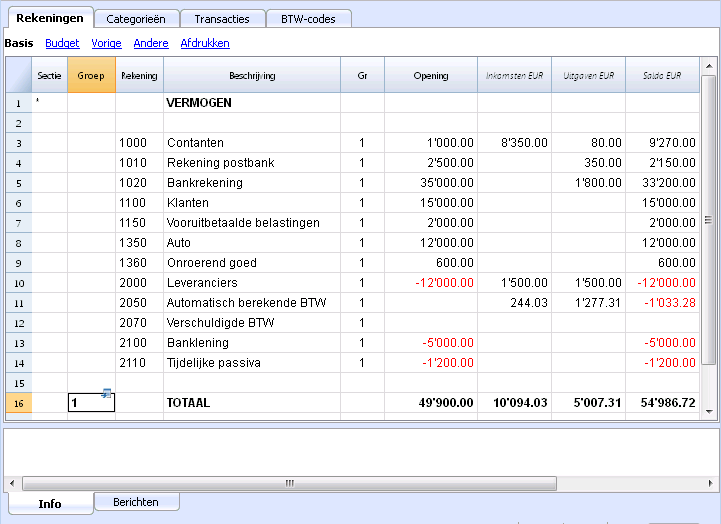721x524 pixels.
Task: Click the Automatisch berekende BTW cell
Action: [252, 303]
